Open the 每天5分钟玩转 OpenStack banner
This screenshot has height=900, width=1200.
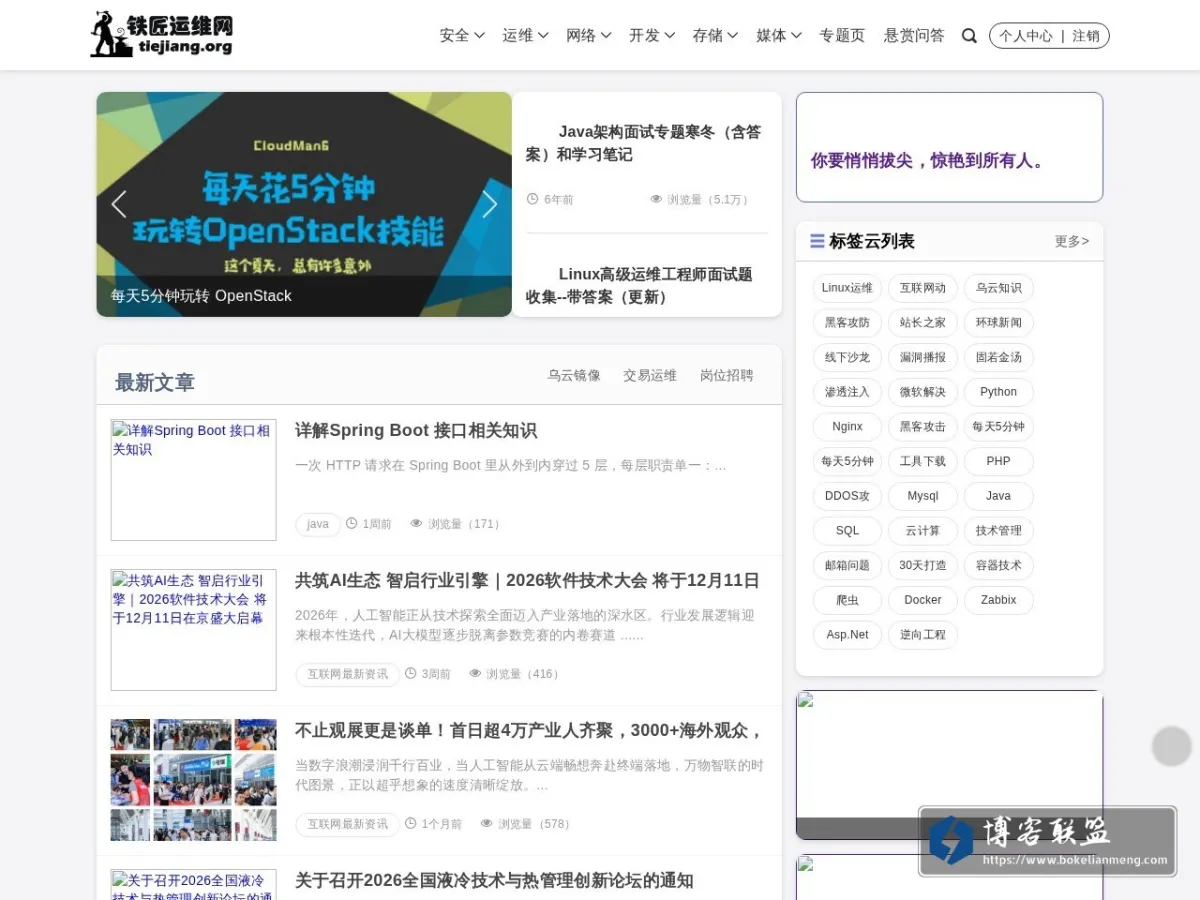304,204
